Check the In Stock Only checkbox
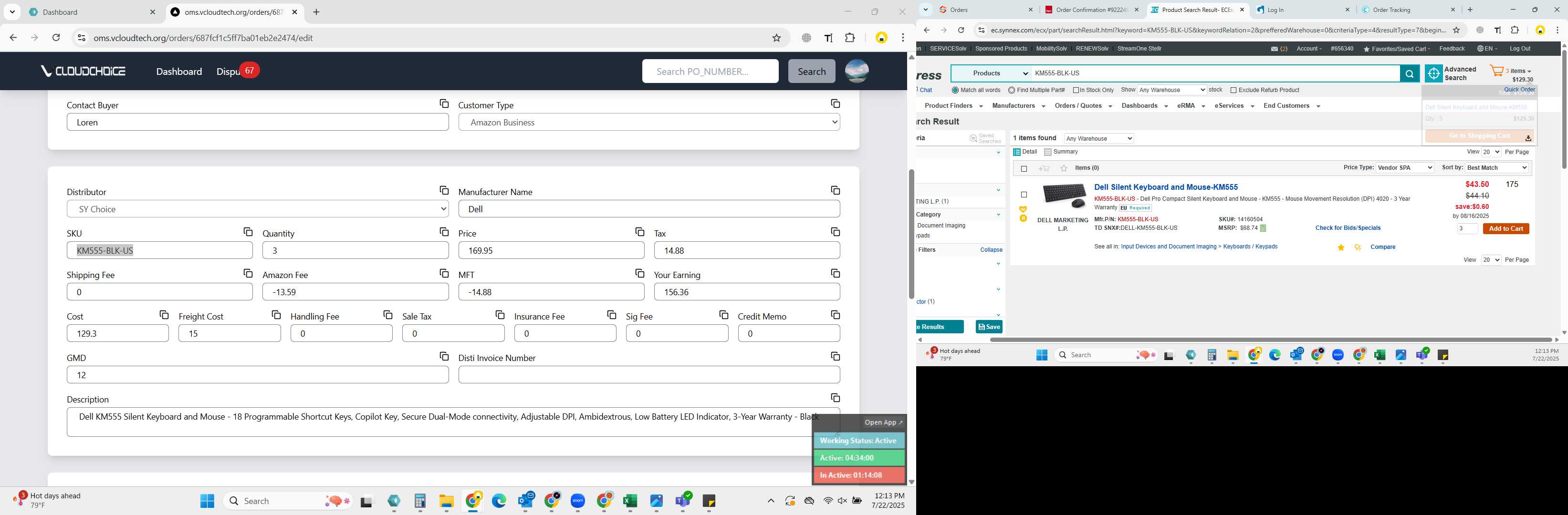The height and width of the screenshot is (515, 1568). pos(1076,90)
